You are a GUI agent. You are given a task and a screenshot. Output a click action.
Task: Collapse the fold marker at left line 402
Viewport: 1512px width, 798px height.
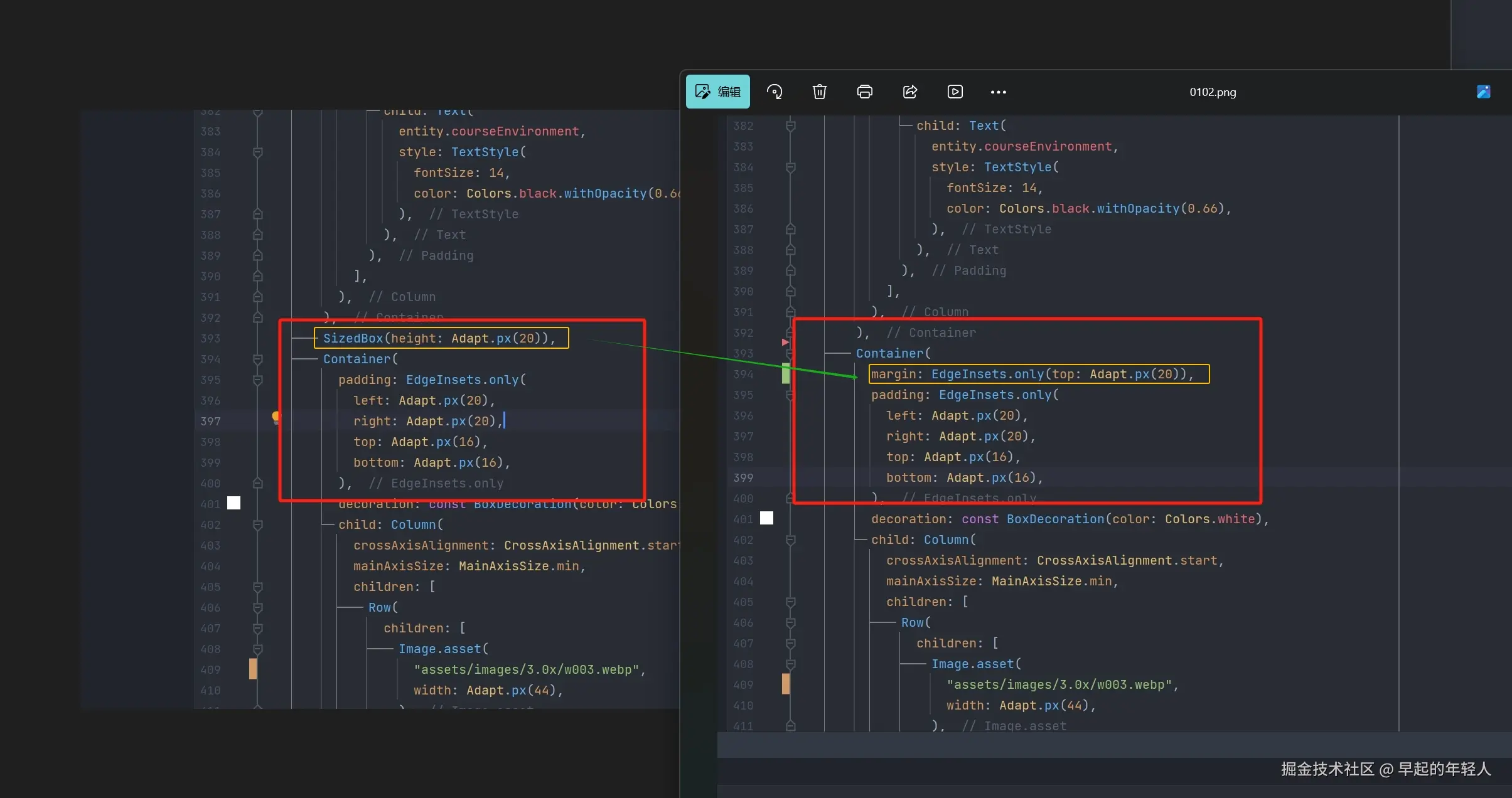coord(257,524)
